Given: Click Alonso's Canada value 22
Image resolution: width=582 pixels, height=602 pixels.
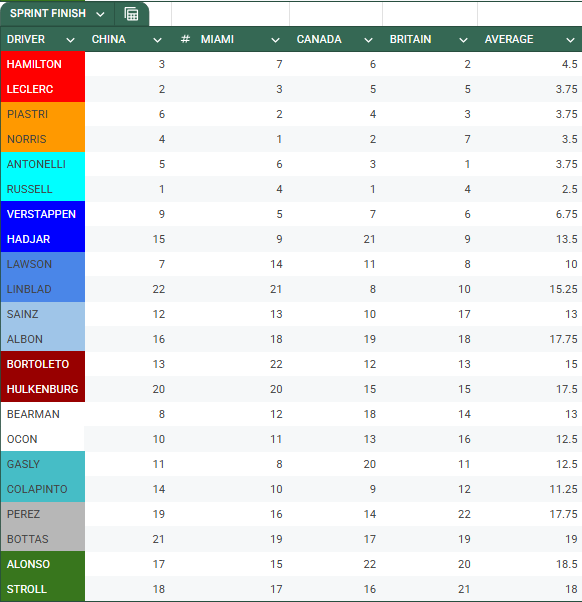Looking at the screenshot, I should click(x=369, y=564).
